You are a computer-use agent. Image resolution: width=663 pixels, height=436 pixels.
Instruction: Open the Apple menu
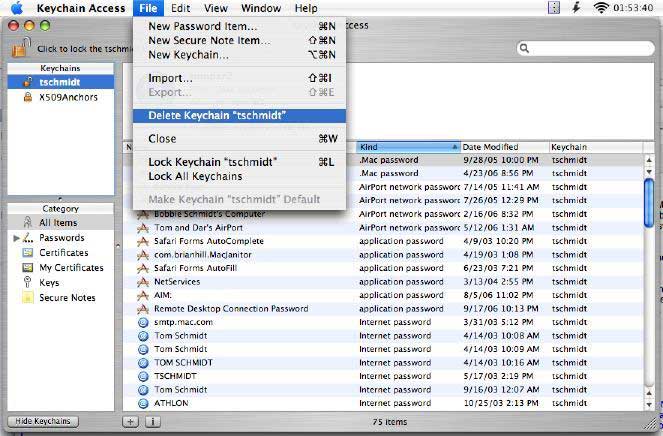[x=17, y=8]
